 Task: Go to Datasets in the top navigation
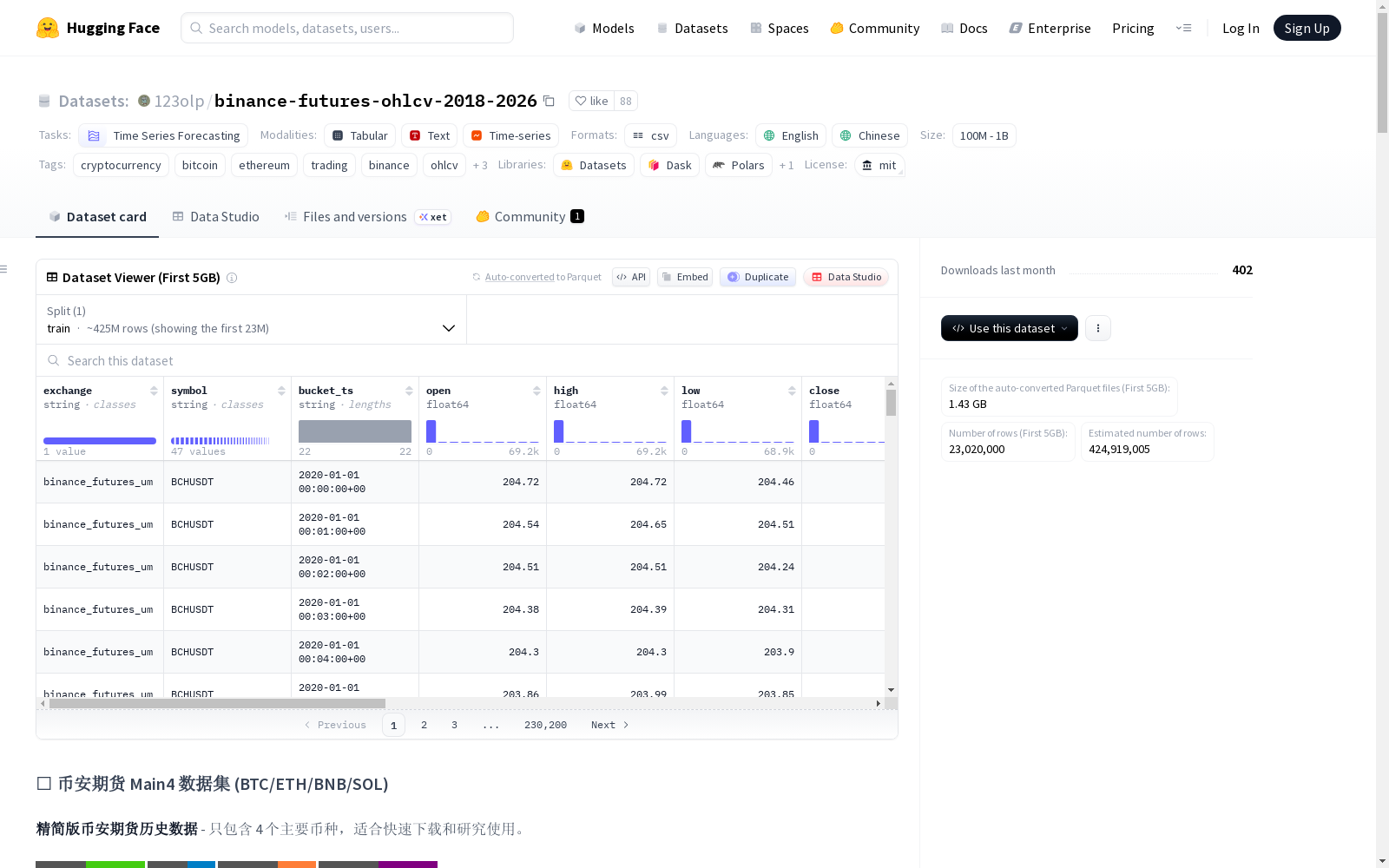click(x=692, y=28)
